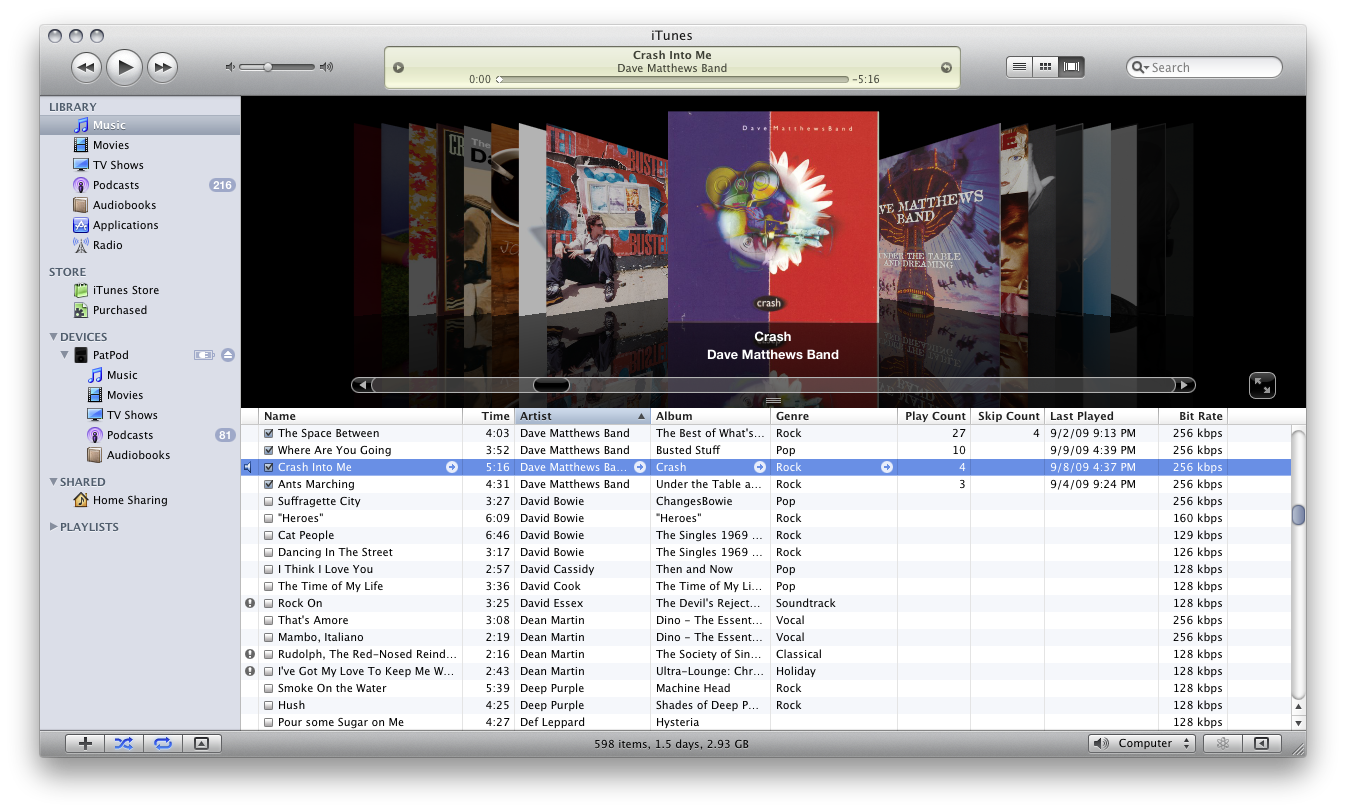Skip ahead with the Fast Forward button
The image size is (1346, 812).
pos(162,67)
